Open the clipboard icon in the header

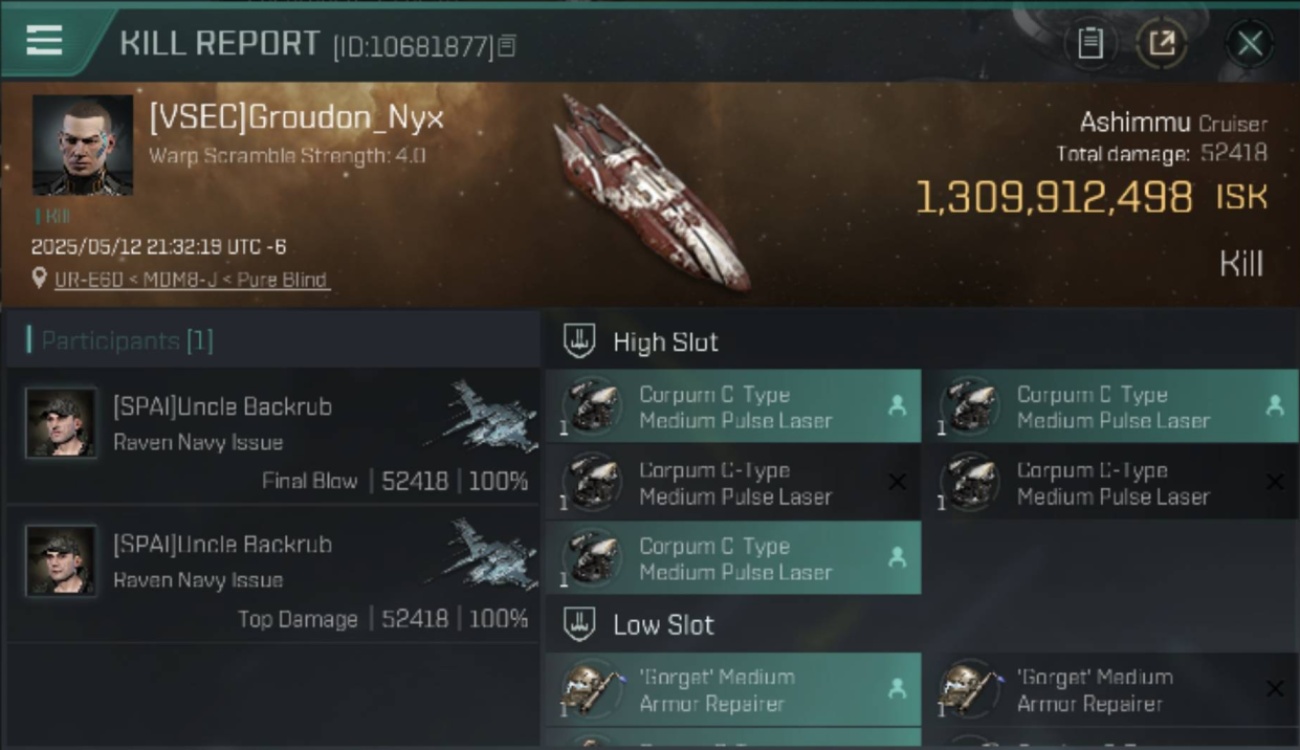[x=1091, y=43]
